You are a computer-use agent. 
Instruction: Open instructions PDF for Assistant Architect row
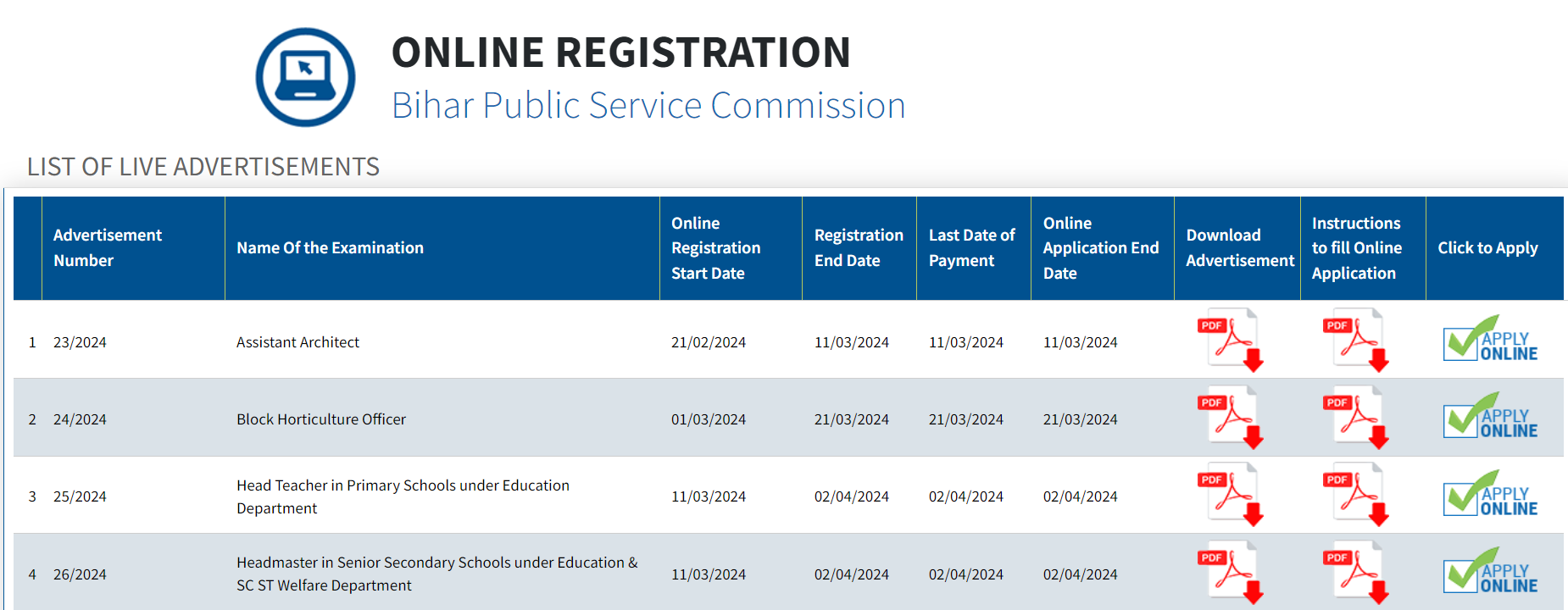[x=1356, y=340]
